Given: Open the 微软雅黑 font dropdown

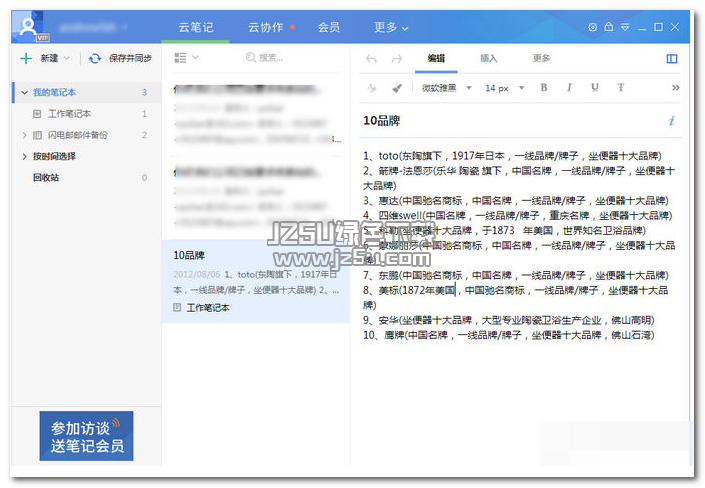Looking at the screenshot, I should (x=446, y=88).
